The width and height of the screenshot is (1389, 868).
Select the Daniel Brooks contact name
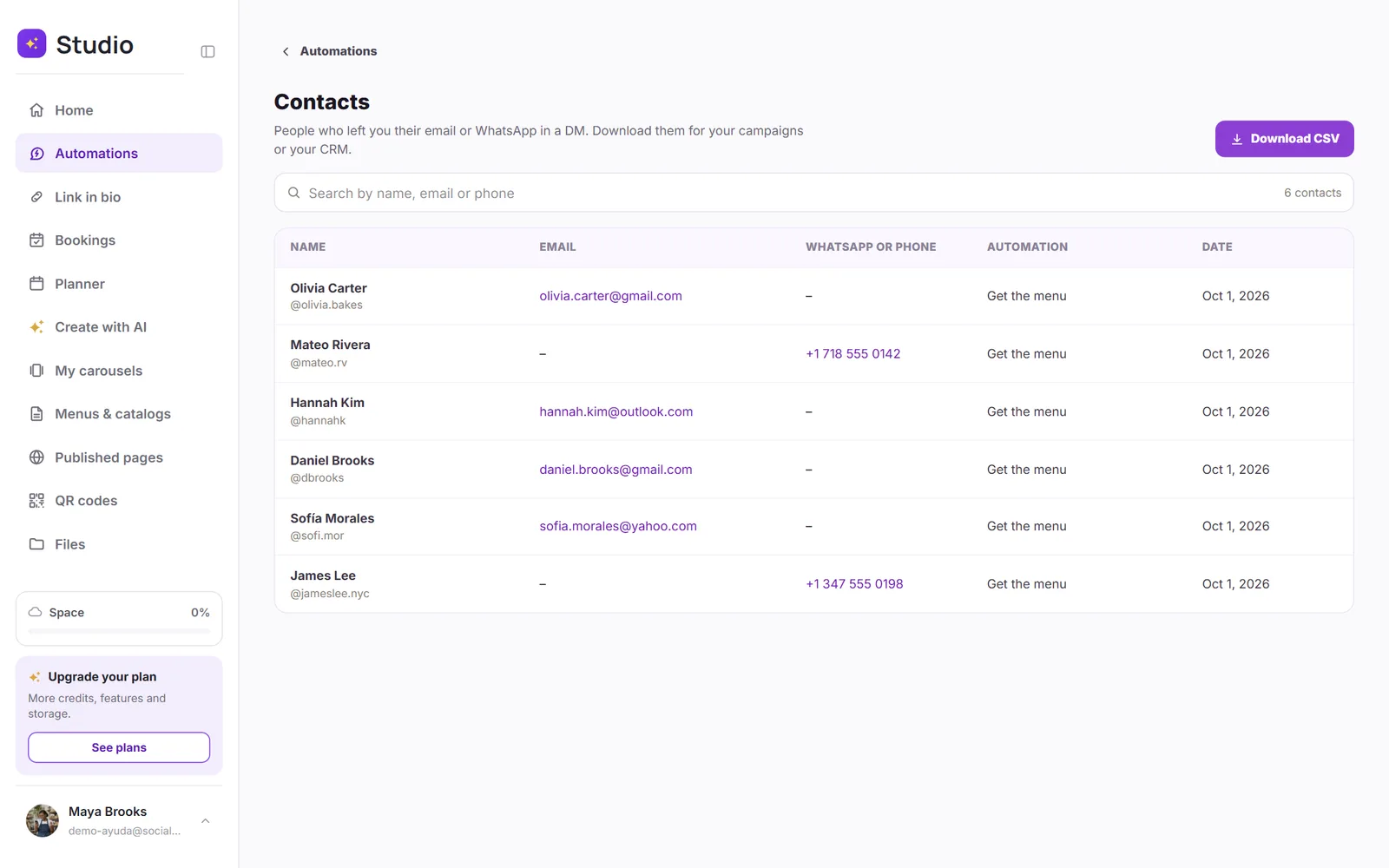332,461
